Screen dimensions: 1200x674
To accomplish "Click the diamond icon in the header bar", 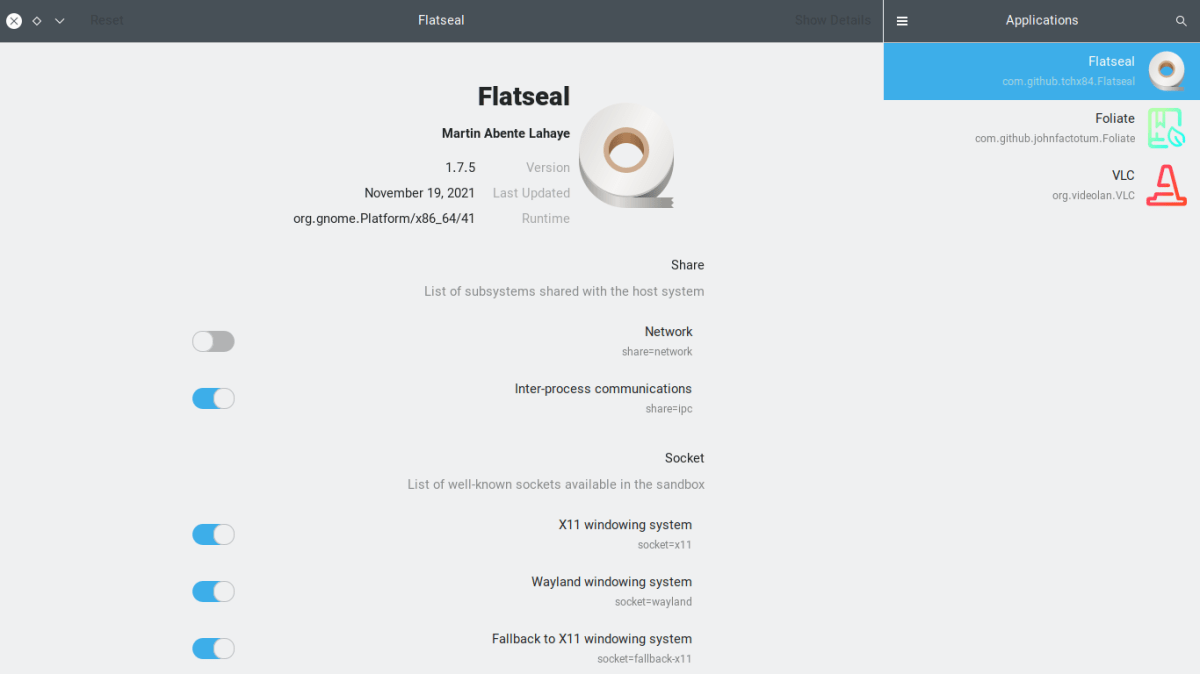I will coord(37,20).
